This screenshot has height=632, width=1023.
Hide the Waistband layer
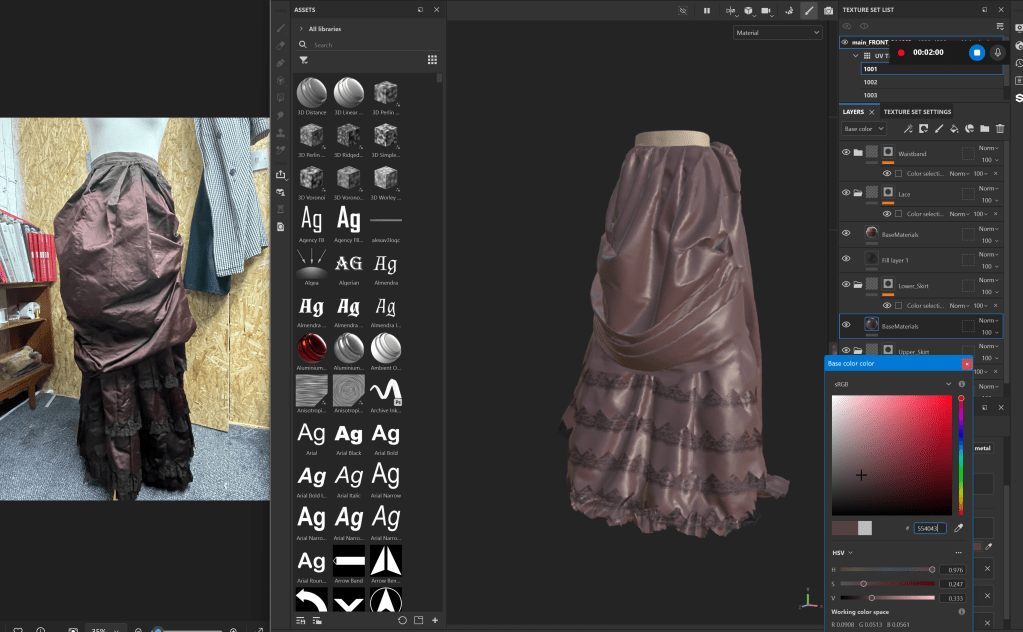click(x=846, y=153)
